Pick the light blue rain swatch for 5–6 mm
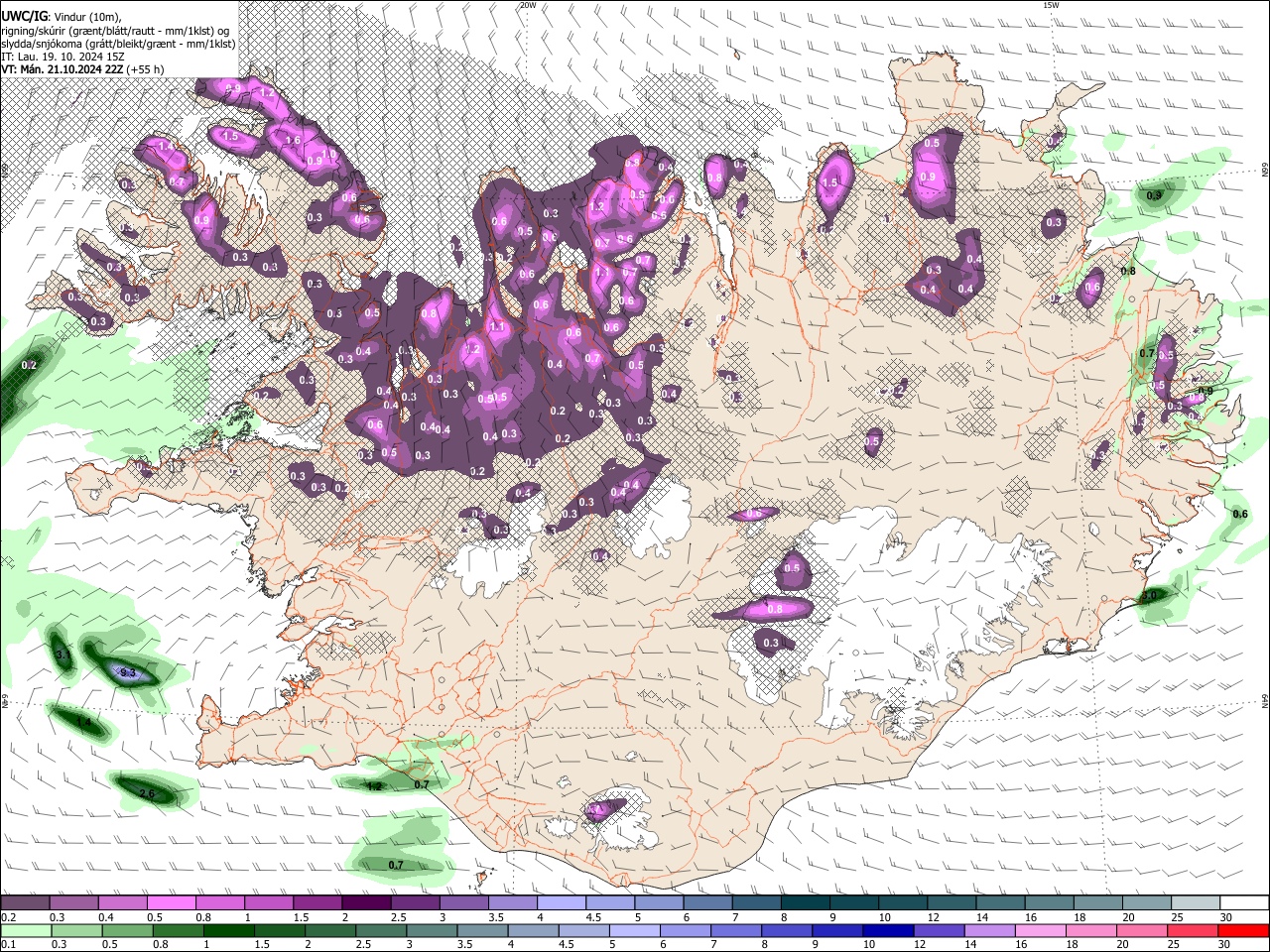This screenshot has width=1270, height=952. pos(635,930)
